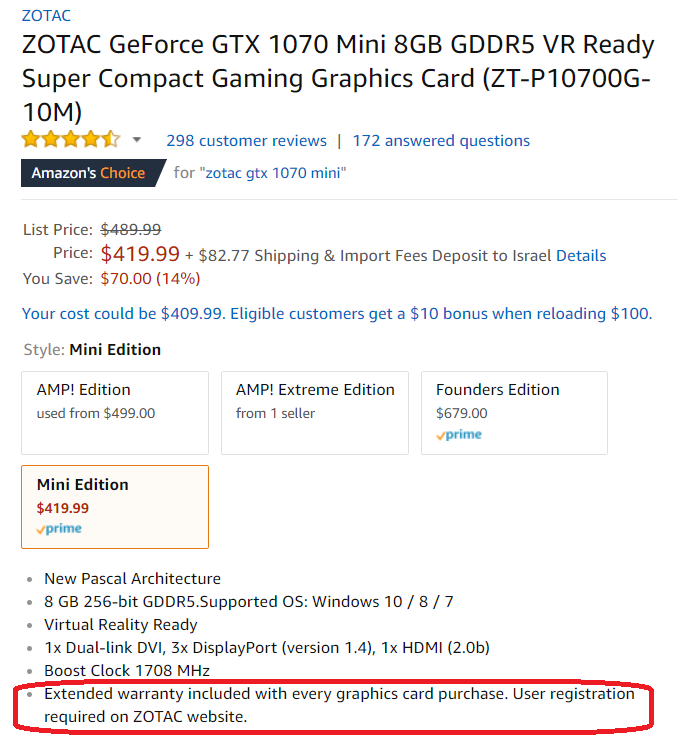This screenshot has height=743, width=688.
Task: Click the $419.99 price text
Action: pyautogui.click(x=140, y=254)
